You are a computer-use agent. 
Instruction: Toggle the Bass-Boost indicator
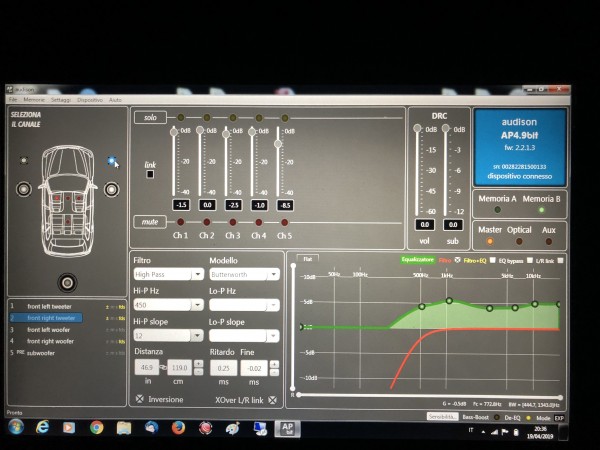(497, 417)
